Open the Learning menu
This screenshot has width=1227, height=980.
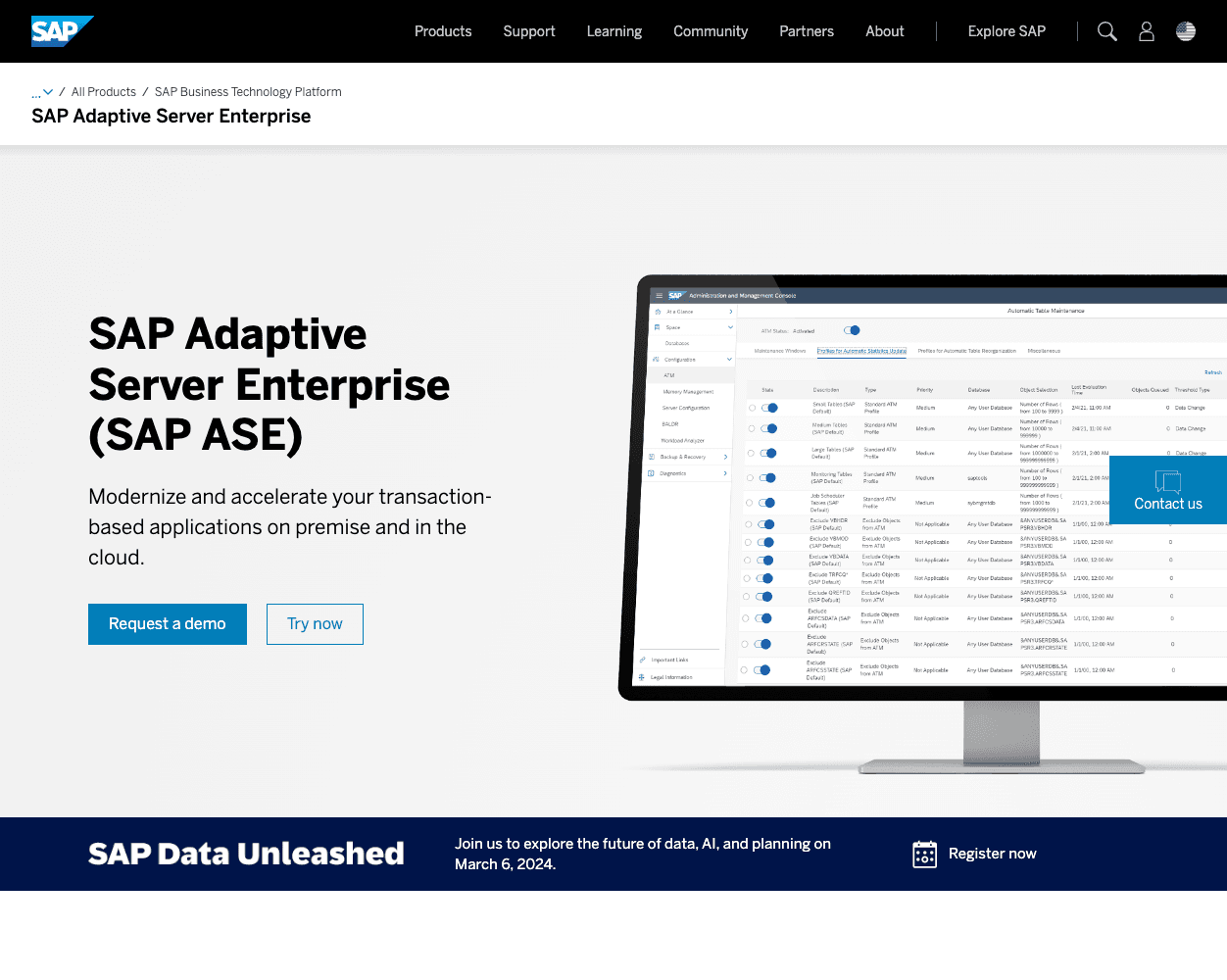coord(614,31)
